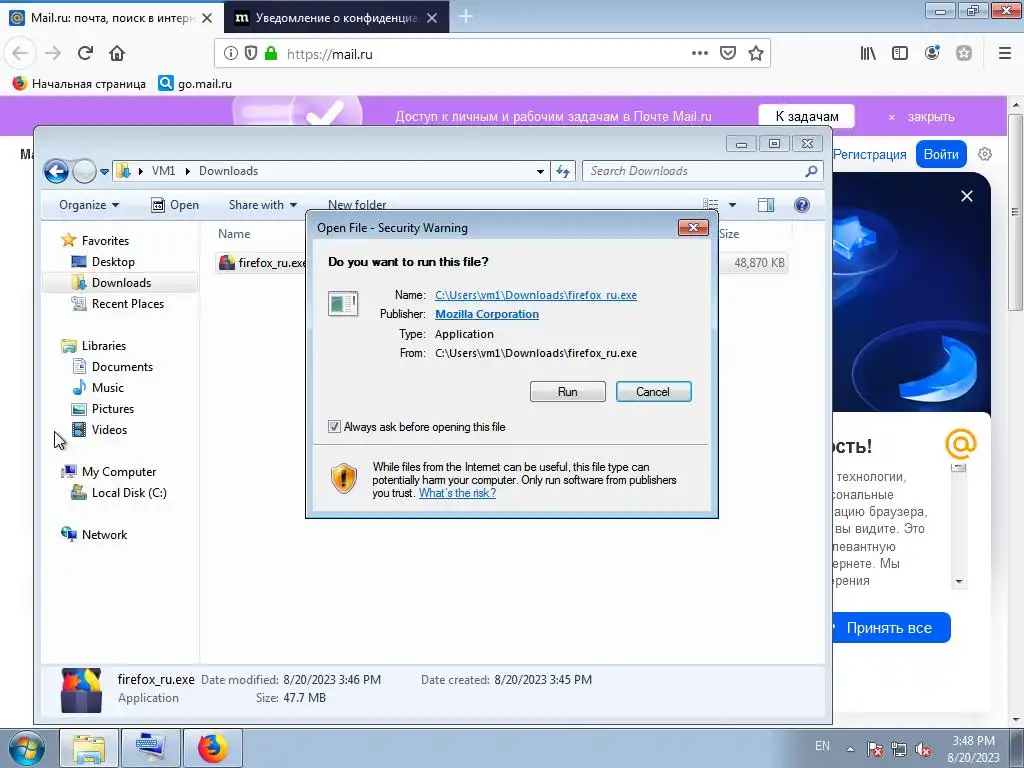Click Explorer search magnifier icon
Viewport: 1024px width, 768px height.
[811, 171]
